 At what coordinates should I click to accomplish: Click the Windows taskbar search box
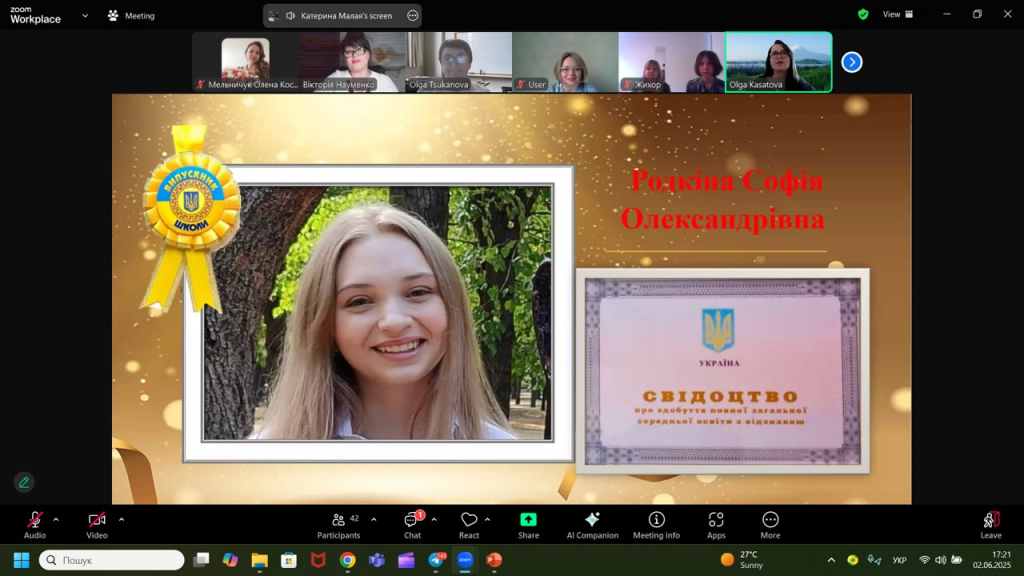pos(112,560)
